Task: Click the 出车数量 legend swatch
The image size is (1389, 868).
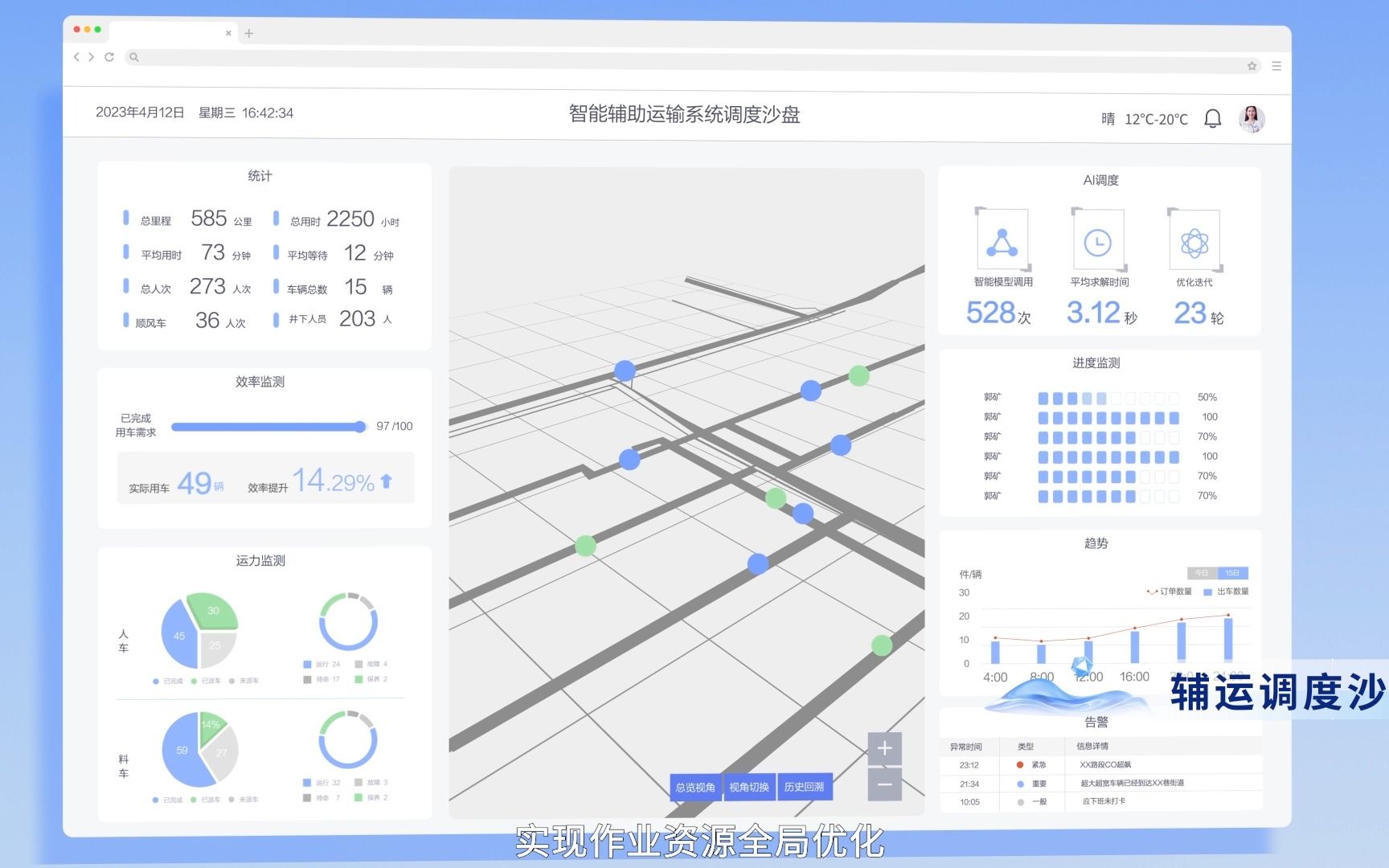Action: click(1207, 592)
